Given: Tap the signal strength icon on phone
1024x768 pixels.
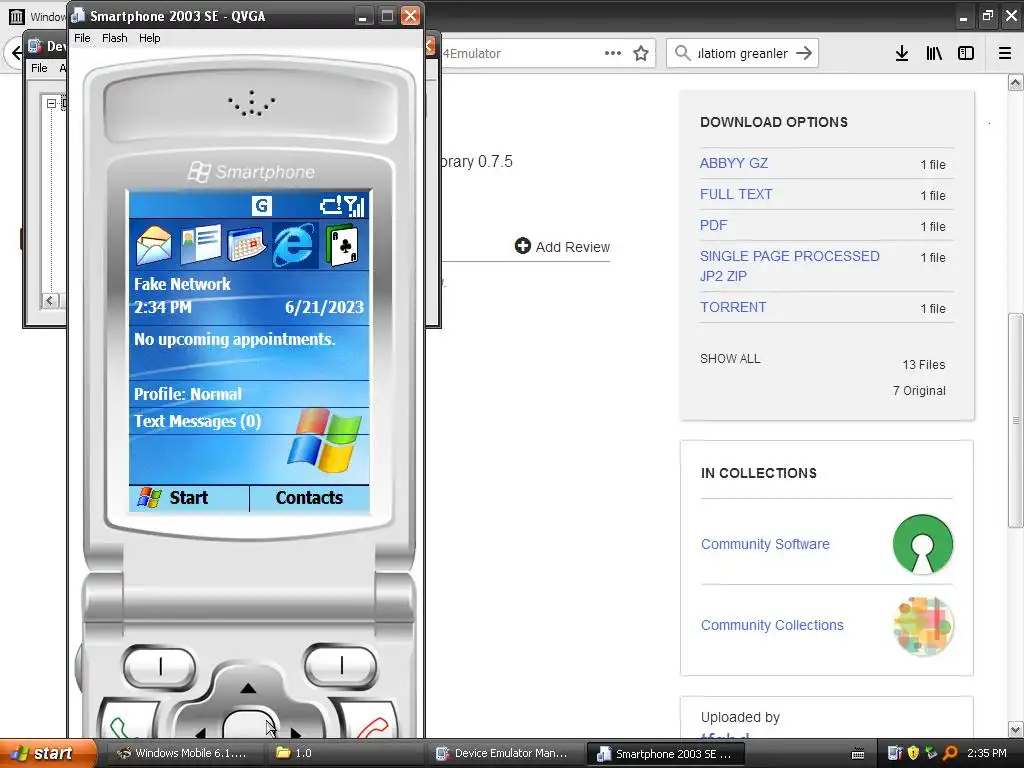Looking at the screenshot, I should 356,206.
